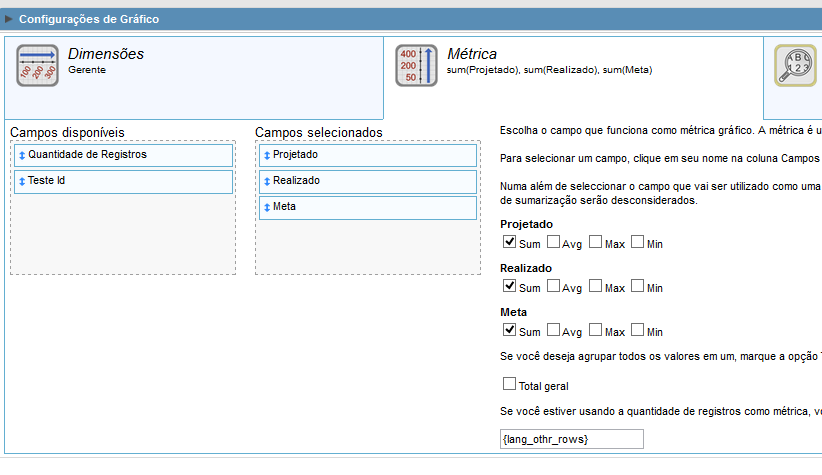Open the Métrica tab
This screenshot has width=822, height=475.
(472, 54)
